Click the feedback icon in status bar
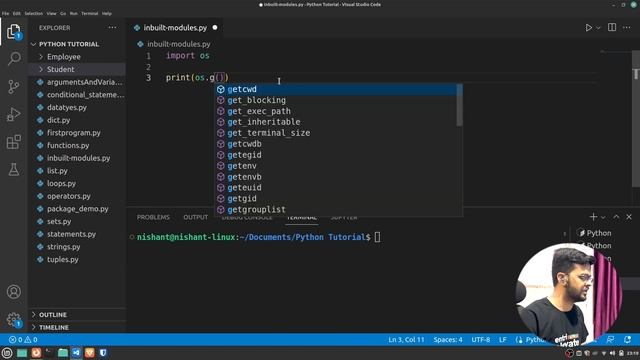 coord(611,340)
